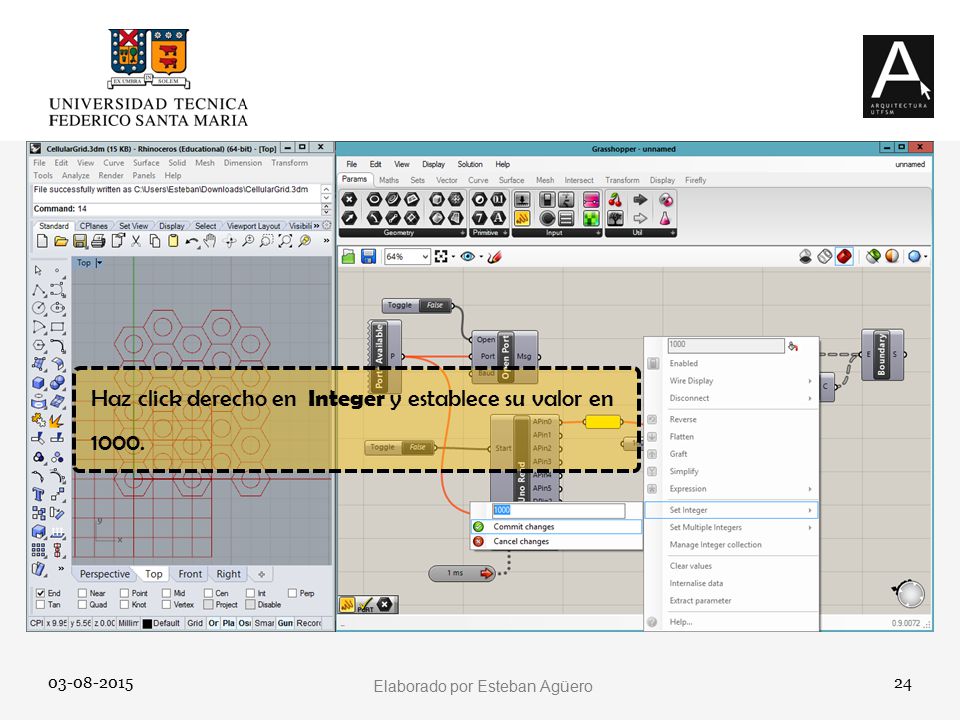Click the integer value field showing 1000
960x720 pixels.
558,510
